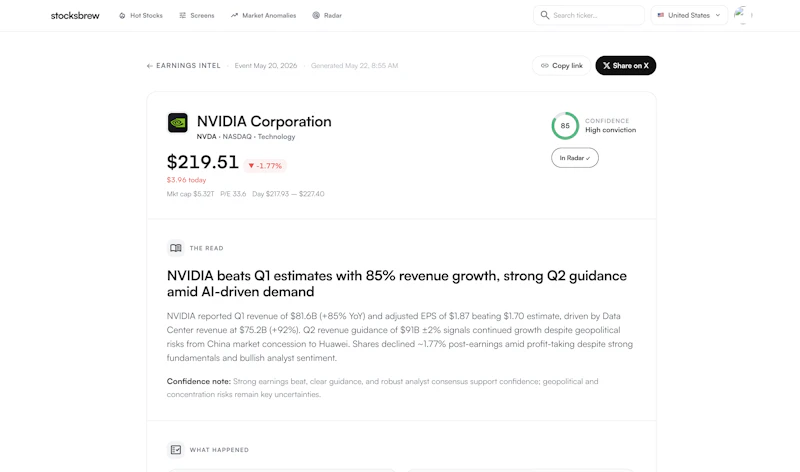Screen dimensions: 800x472
Task: Click the X logo icon
Action: 607,65
